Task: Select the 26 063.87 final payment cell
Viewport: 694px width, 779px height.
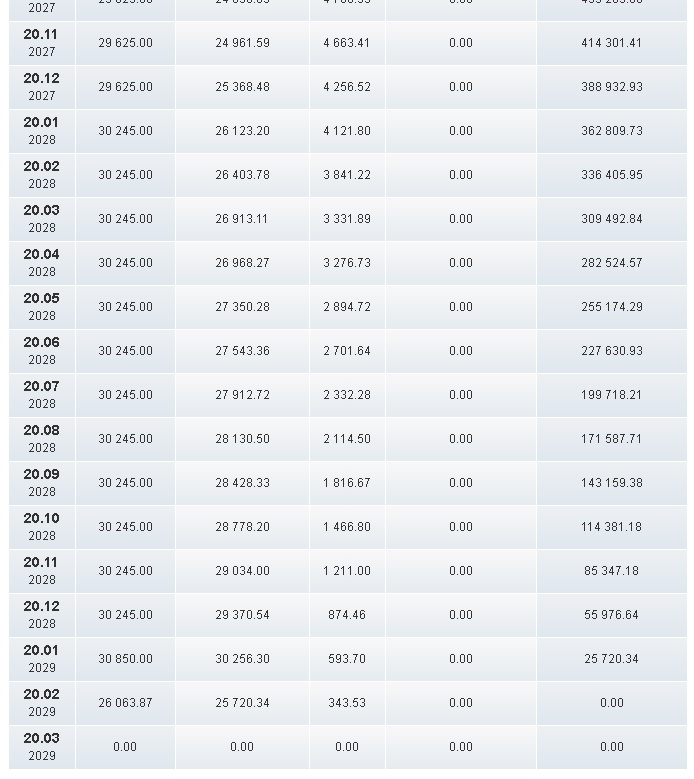Action: [125, 703]
